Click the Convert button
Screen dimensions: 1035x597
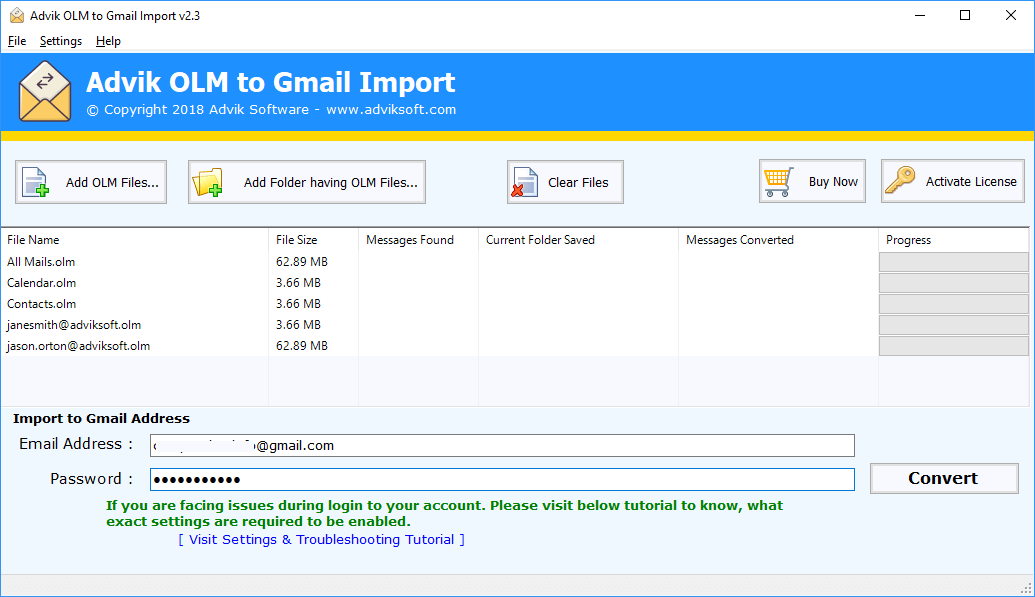[x=943, y=478]
